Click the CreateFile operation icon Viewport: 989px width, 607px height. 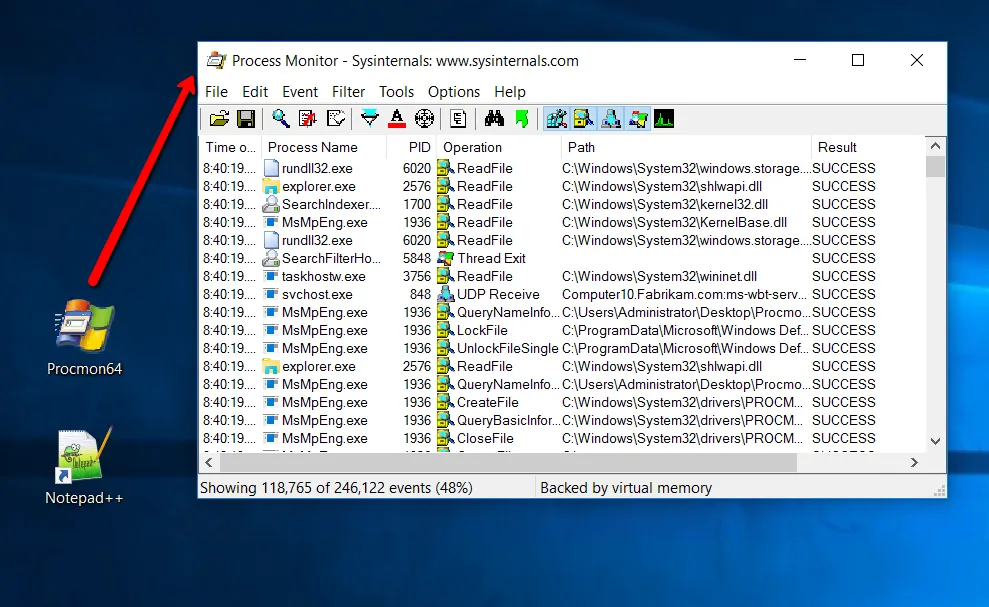point(446,403)
